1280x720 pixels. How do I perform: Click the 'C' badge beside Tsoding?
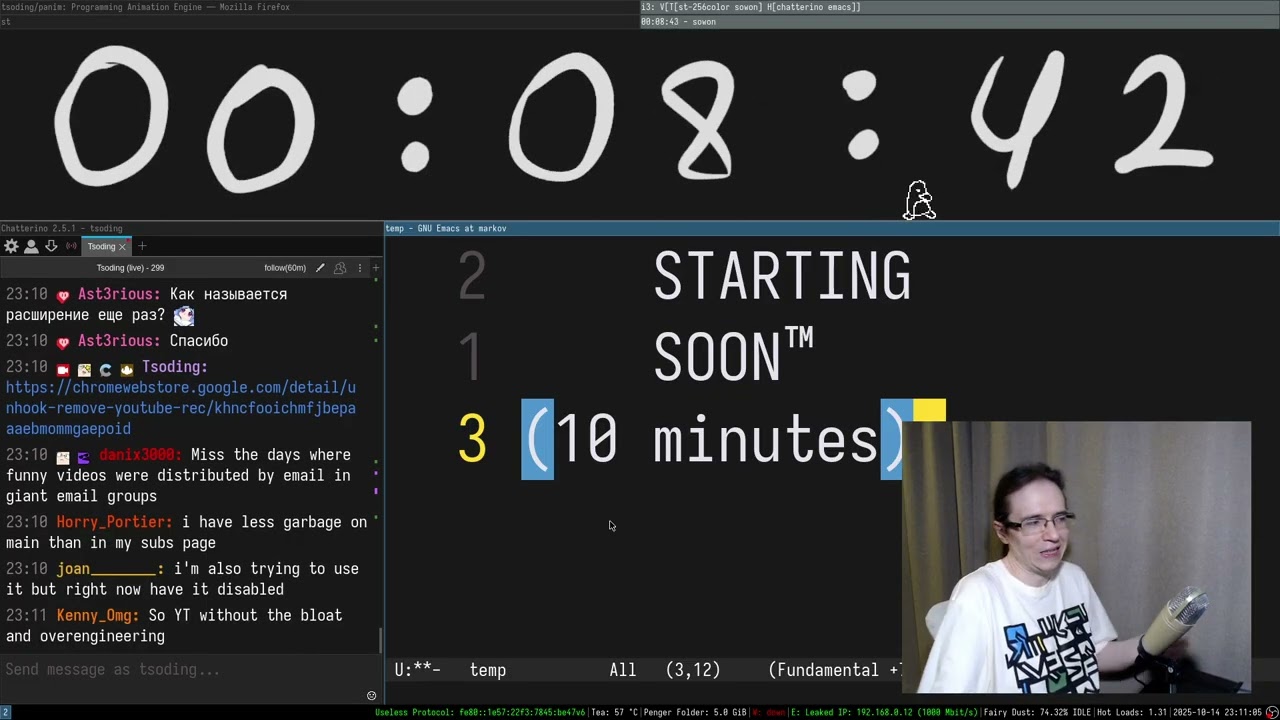coord(105,369)
